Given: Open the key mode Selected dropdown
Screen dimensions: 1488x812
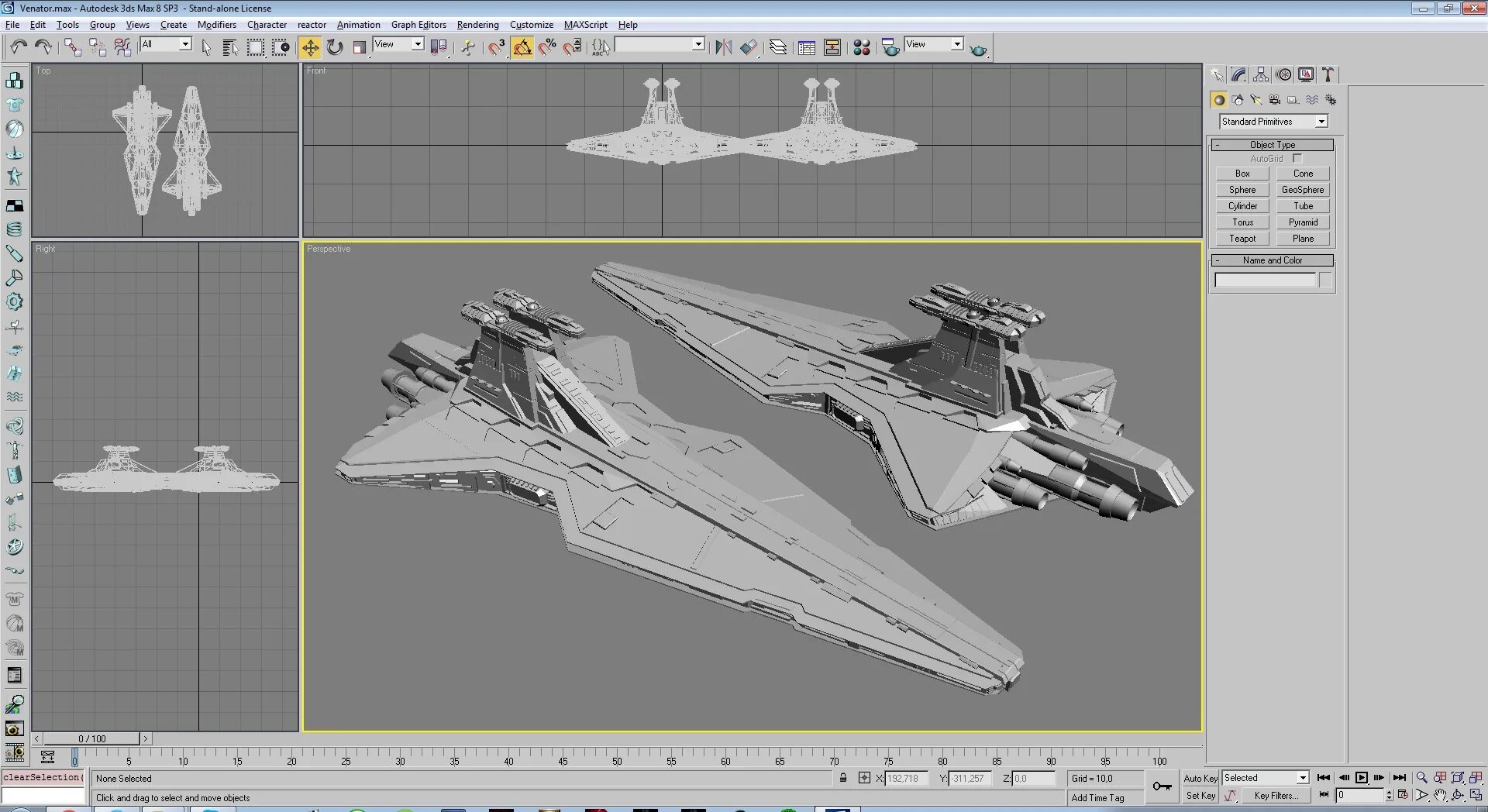Looking at the screenshot, I should tap(1302, 778).
